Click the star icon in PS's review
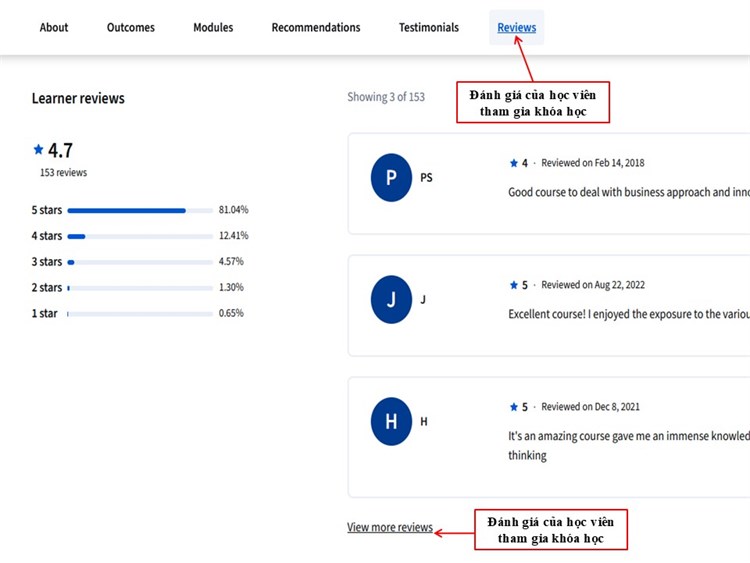Image resolution: width=750 pixels, height=563 pixels. (x=514, y=163)
